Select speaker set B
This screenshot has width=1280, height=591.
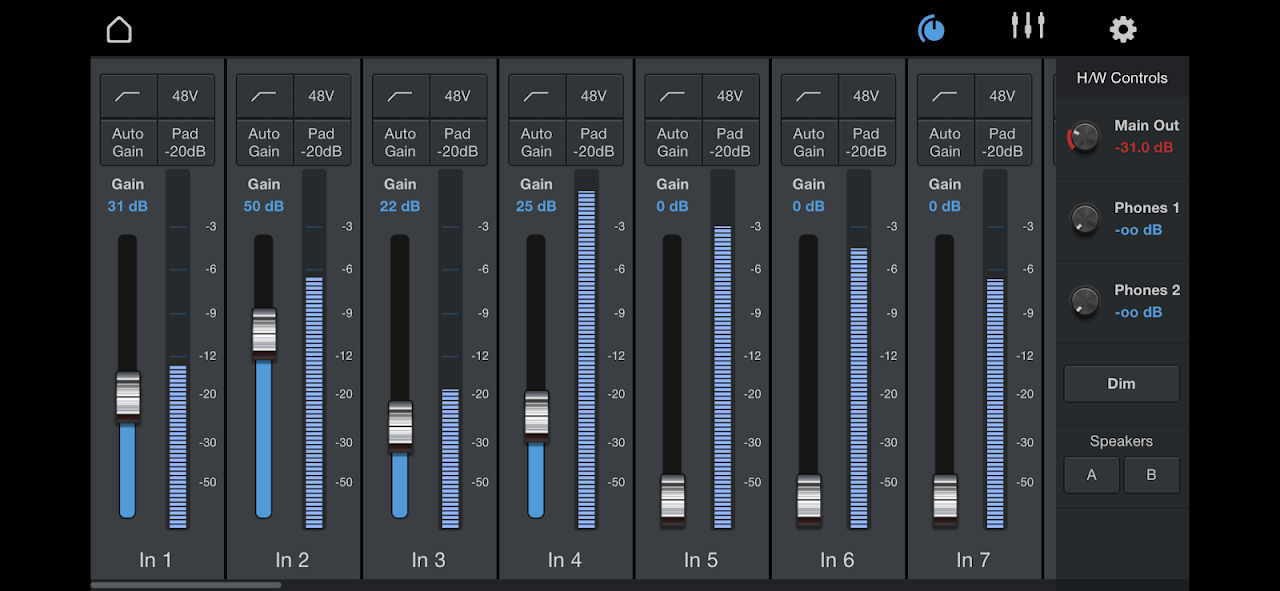click(x=1151, y=475)
